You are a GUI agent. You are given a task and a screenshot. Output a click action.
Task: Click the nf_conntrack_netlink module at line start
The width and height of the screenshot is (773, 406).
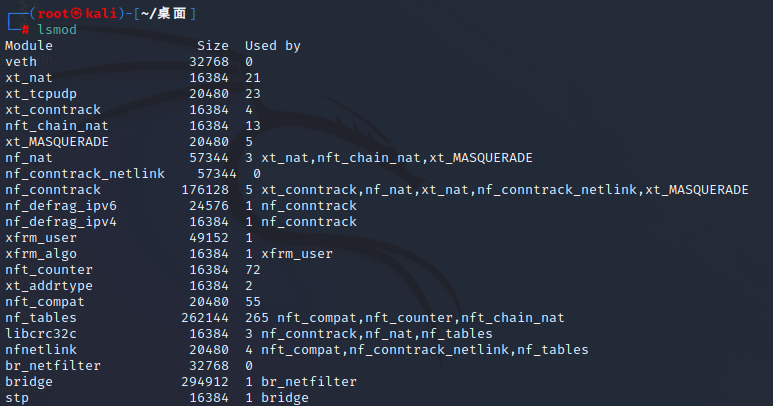(x=85, y=174)
